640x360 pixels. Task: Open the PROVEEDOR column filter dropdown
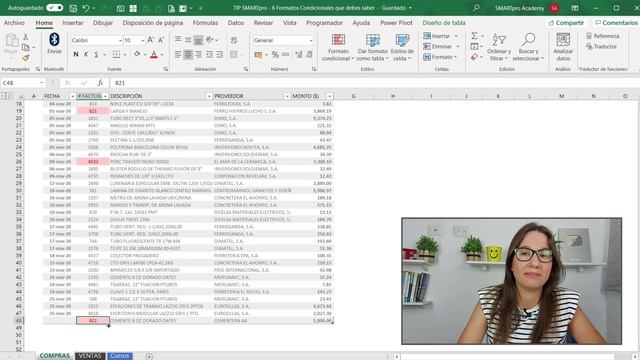pos(287,96)
